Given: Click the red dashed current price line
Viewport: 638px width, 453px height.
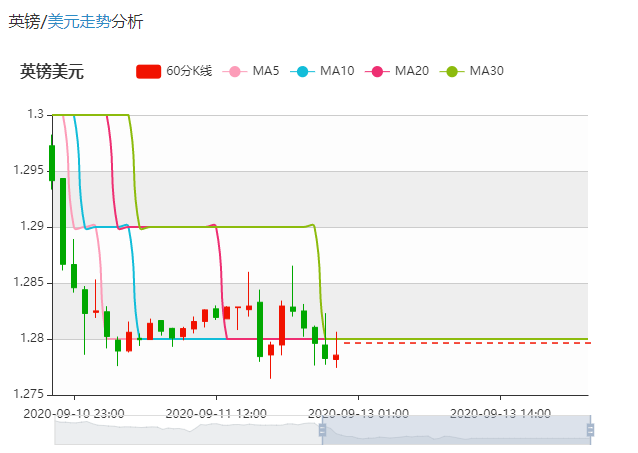Looking at the screenshot, I should tap(460, 343).
